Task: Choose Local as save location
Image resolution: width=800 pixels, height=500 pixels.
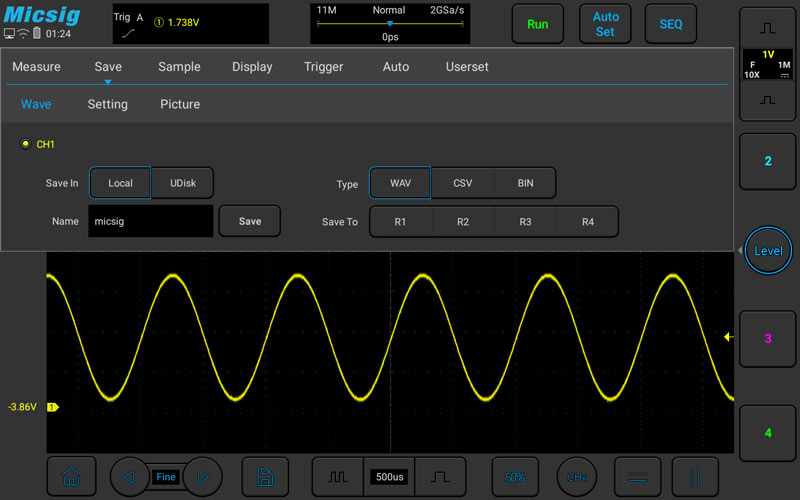Action: pyautogui.click(x=120, y=183)
